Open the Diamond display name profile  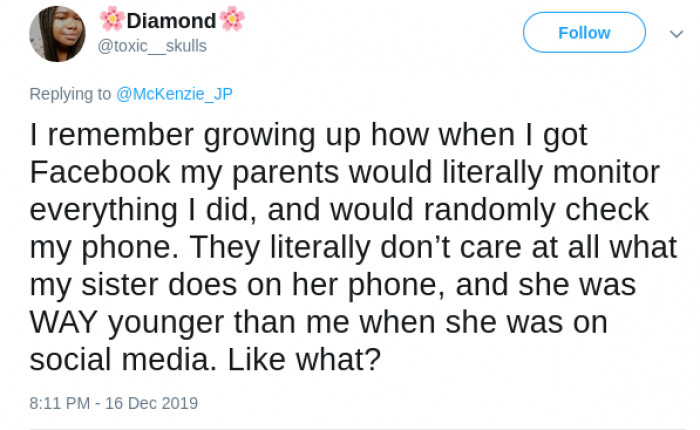click(x=171, y=21)
